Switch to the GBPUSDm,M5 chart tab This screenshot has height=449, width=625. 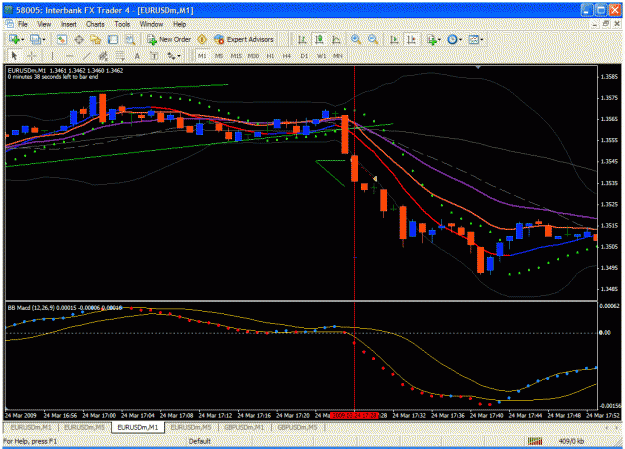297,427
